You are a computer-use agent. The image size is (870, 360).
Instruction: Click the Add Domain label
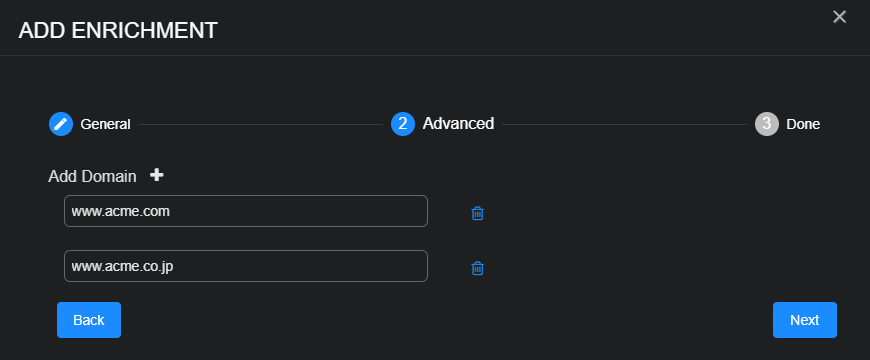pos(92,176)
